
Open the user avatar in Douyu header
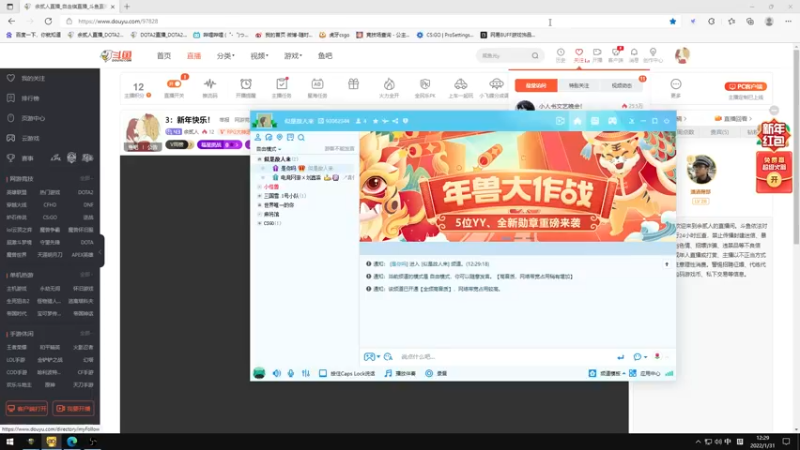[682, 55]
